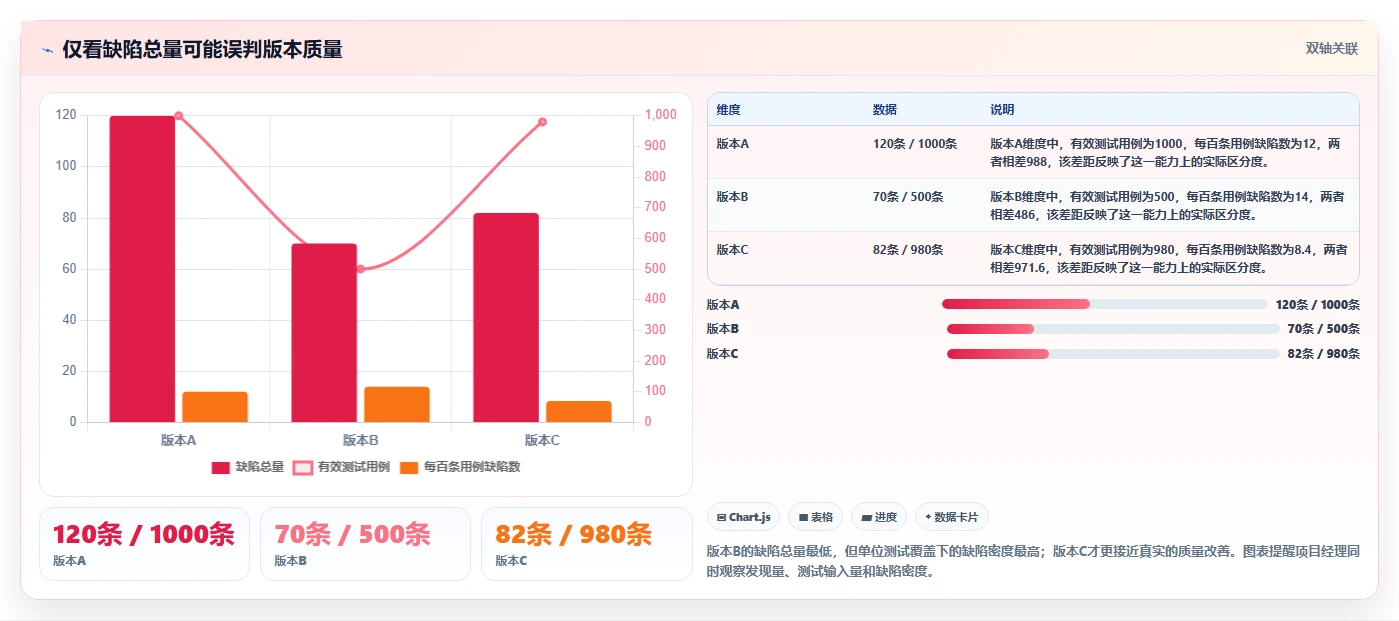Click the line point above 版本A
The image size is (1399, 621).
[179, 116]
